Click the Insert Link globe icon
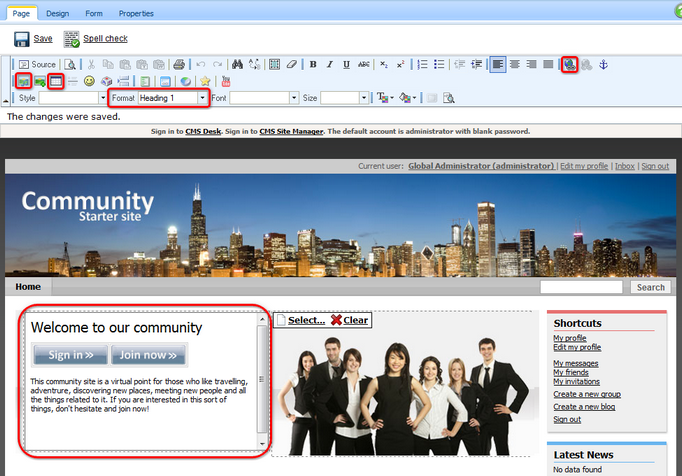The image size is (682, 476). pyautogui.click(x=569, y=64)
